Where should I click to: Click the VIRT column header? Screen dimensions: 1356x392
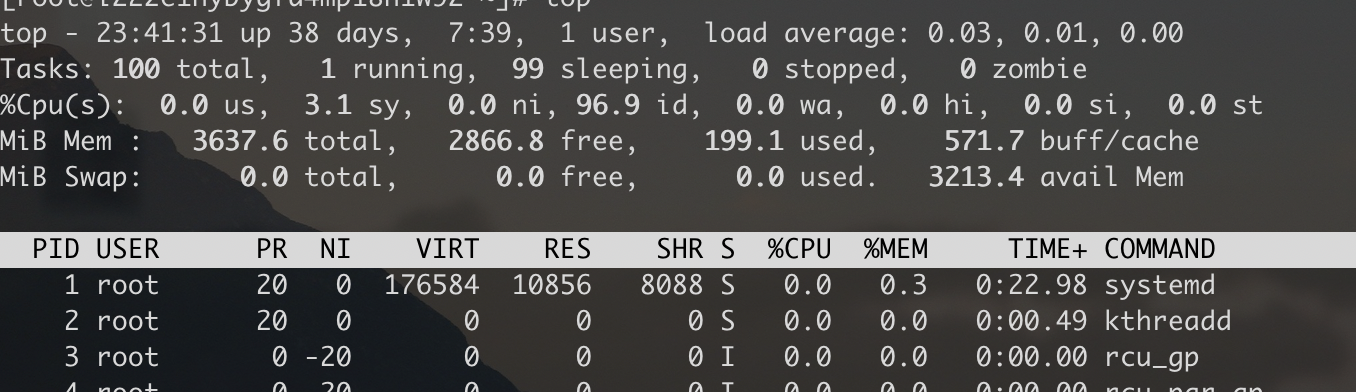pyautogui.click(x=448, y=249)
